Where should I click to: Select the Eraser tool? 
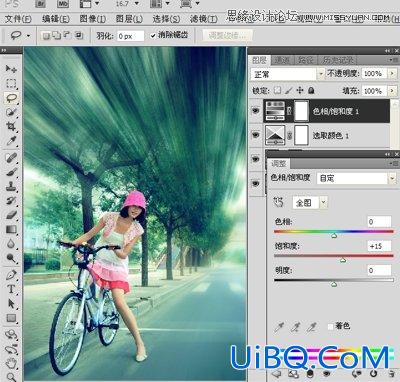[x=11, y=214]
